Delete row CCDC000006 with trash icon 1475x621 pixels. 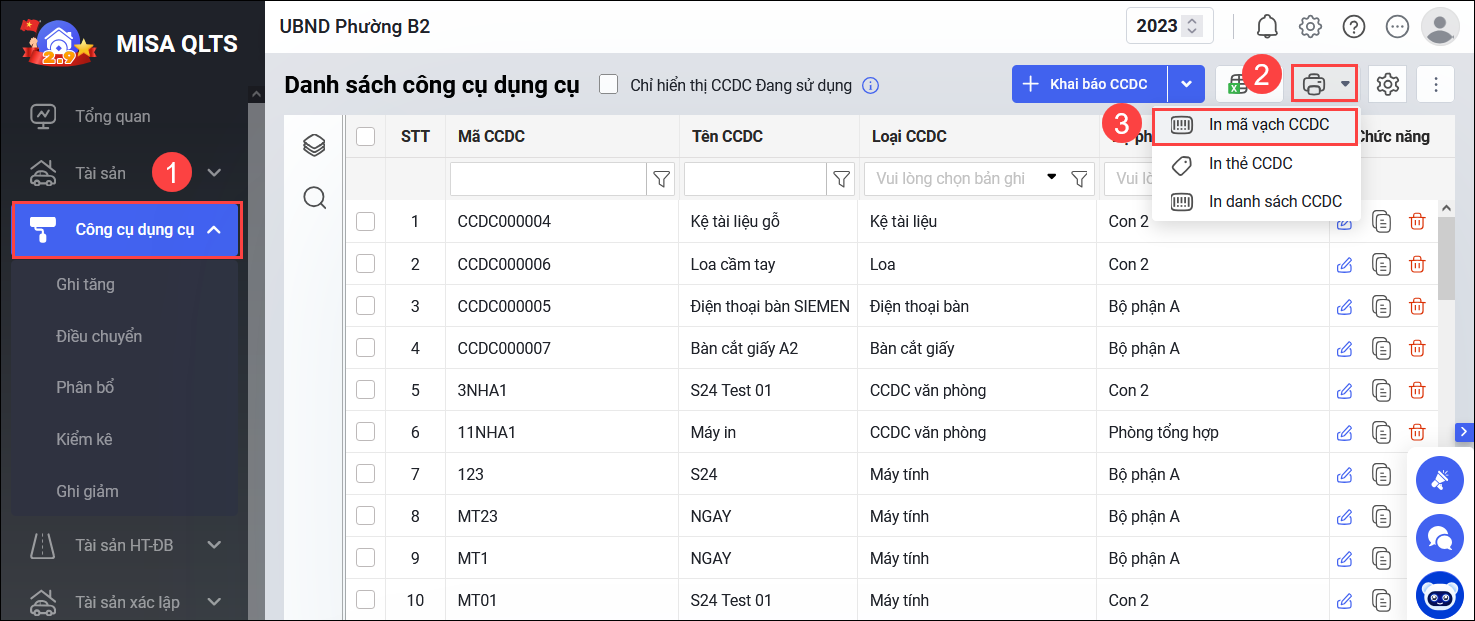(1417, 264)
